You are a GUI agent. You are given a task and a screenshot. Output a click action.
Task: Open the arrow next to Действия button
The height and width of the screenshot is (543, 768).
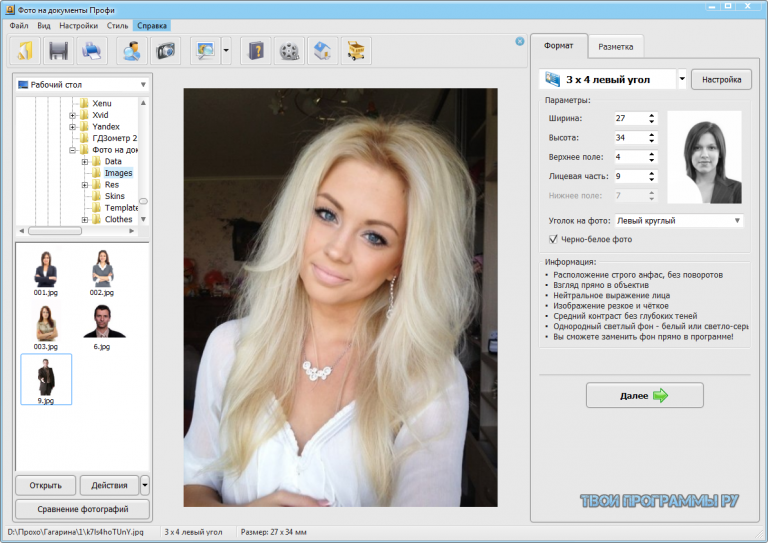(144, 485)
